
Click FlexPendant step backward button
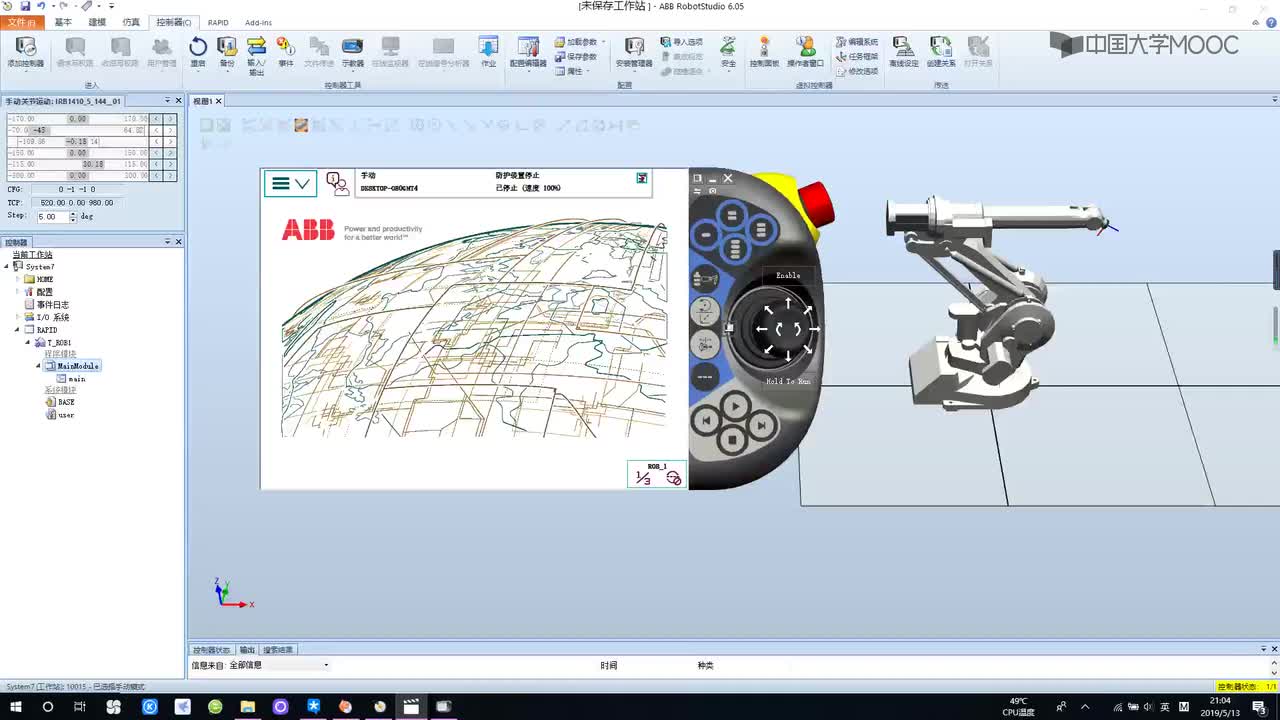(x=706, y=422)
